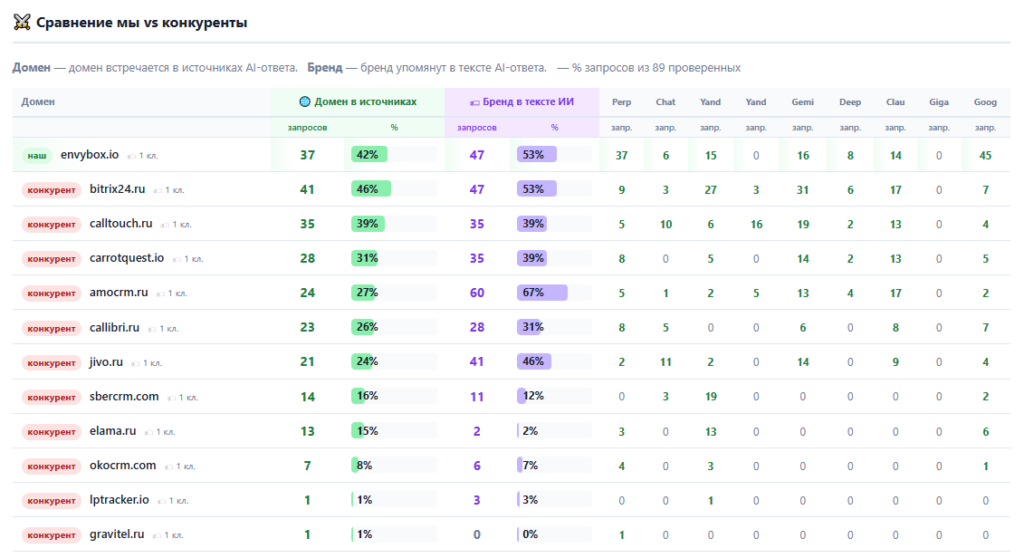Viewport: 1024px width, 558px height.
Task: Open the callibri.ru domain entry
Action: click(x=114, y=327)
